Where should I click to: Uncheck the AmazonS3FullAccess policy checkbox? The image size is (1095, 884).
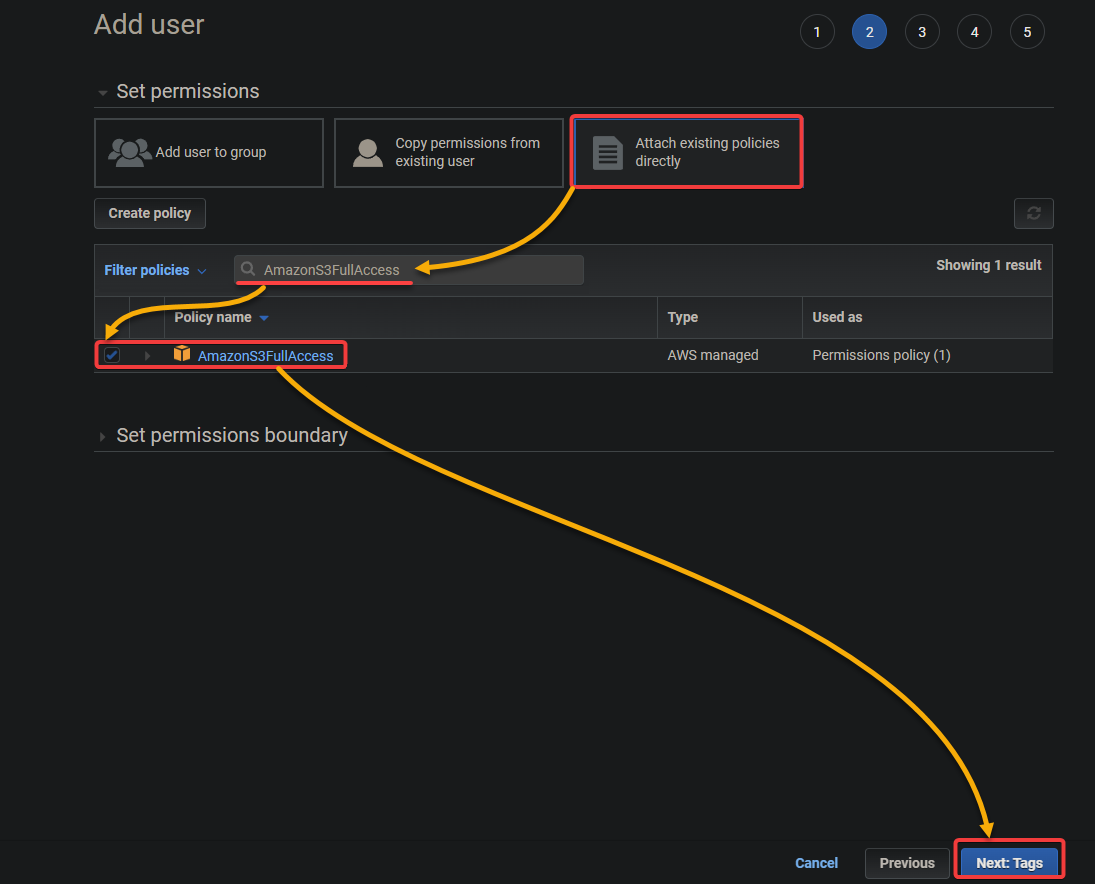tap(112, 355)
